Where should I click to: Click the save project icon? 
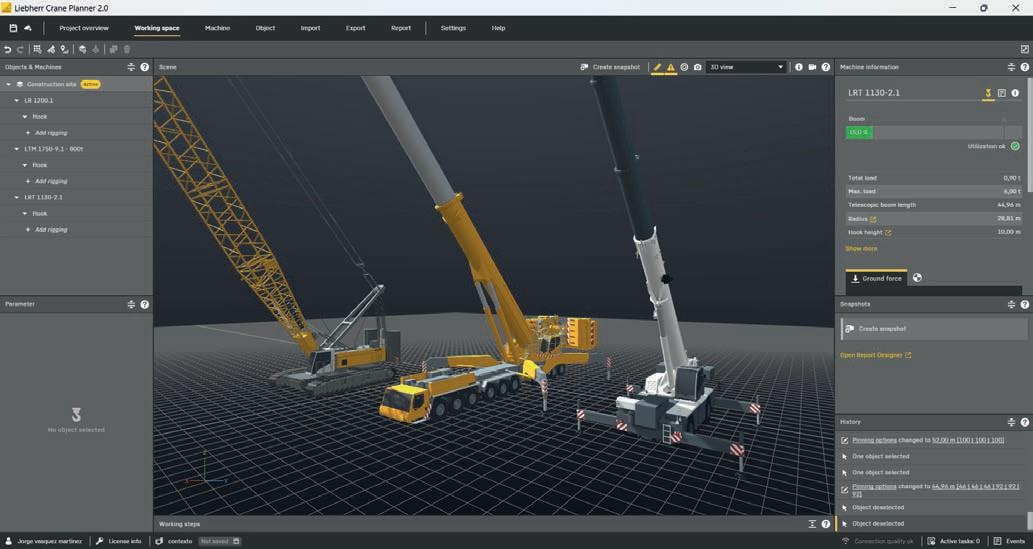click(13, 28)
